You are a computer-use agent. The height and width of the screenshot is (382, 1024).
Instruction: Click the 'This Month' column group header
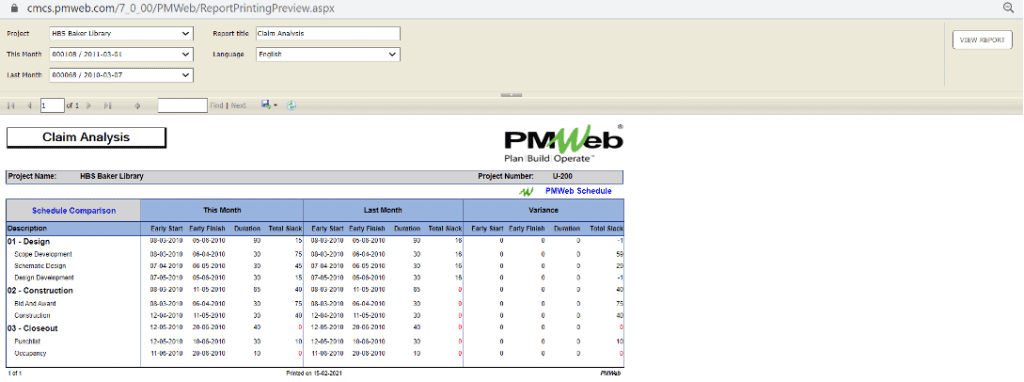tap(222, 210)
